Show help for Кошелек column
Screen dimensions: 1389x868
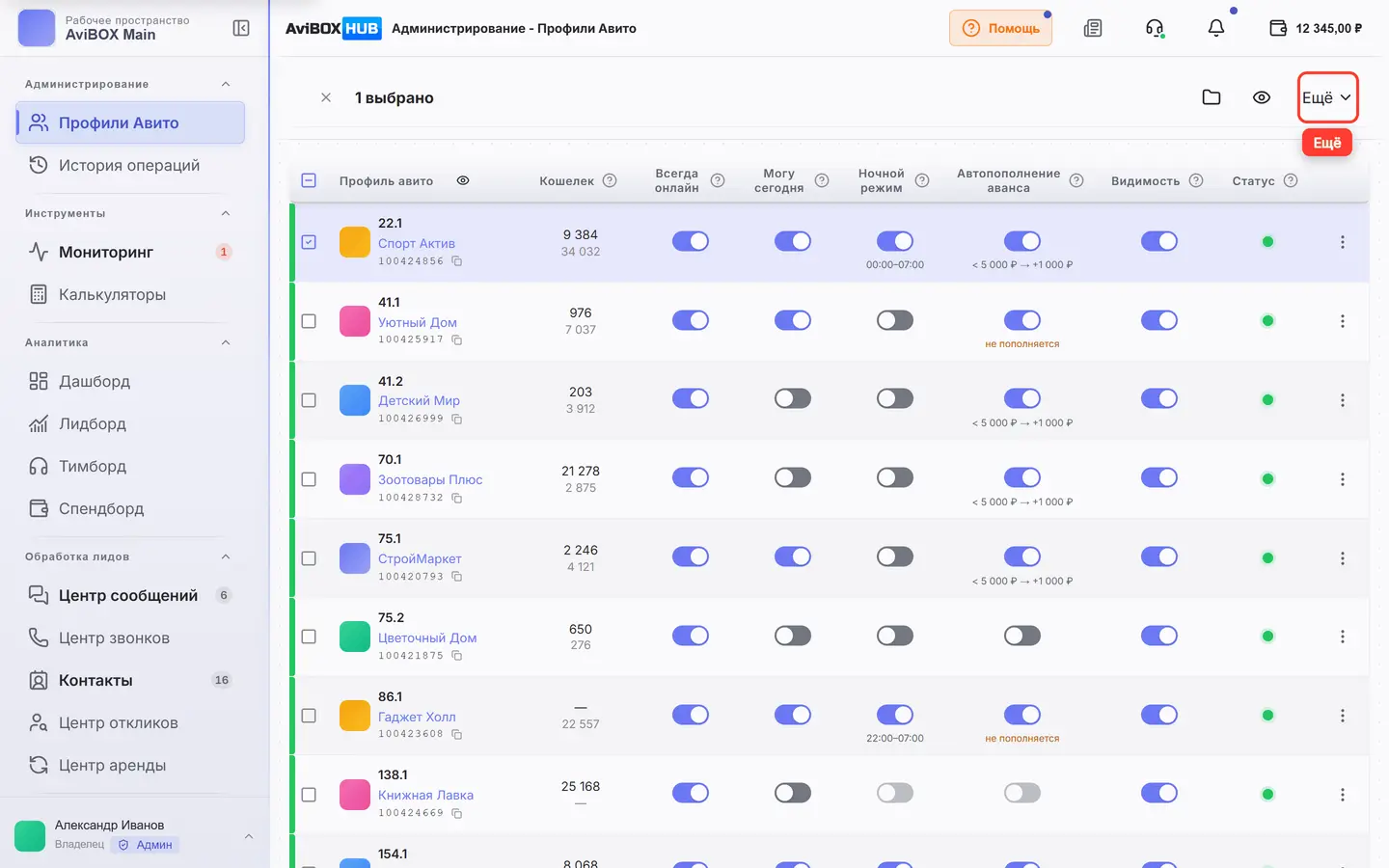(610, 180)
